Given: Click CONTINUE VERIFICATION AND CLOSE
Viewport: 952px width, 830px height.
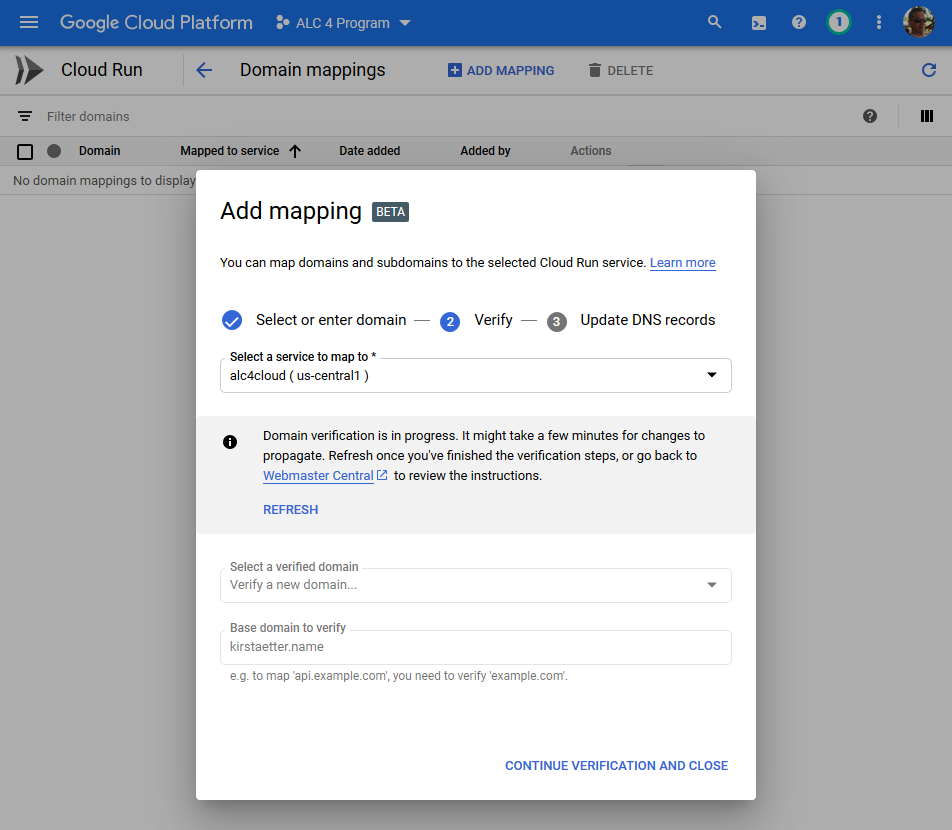Looking at the screenshot, I should [616, 766].
